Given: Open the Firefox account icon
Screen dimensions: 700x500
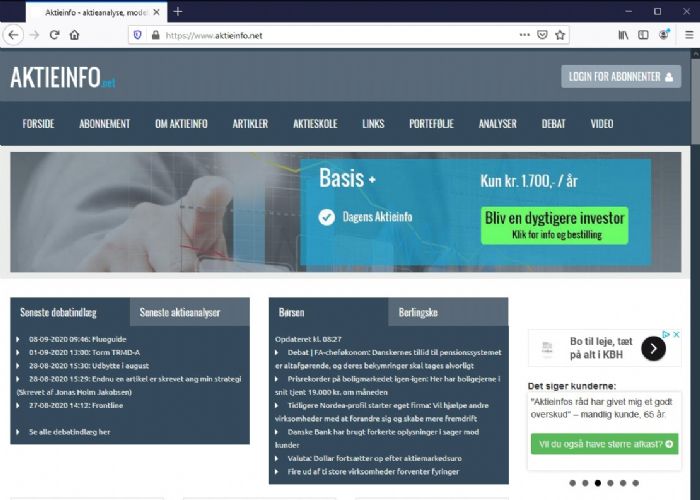Looking at the screenshot, I should [x=664, y=34].
